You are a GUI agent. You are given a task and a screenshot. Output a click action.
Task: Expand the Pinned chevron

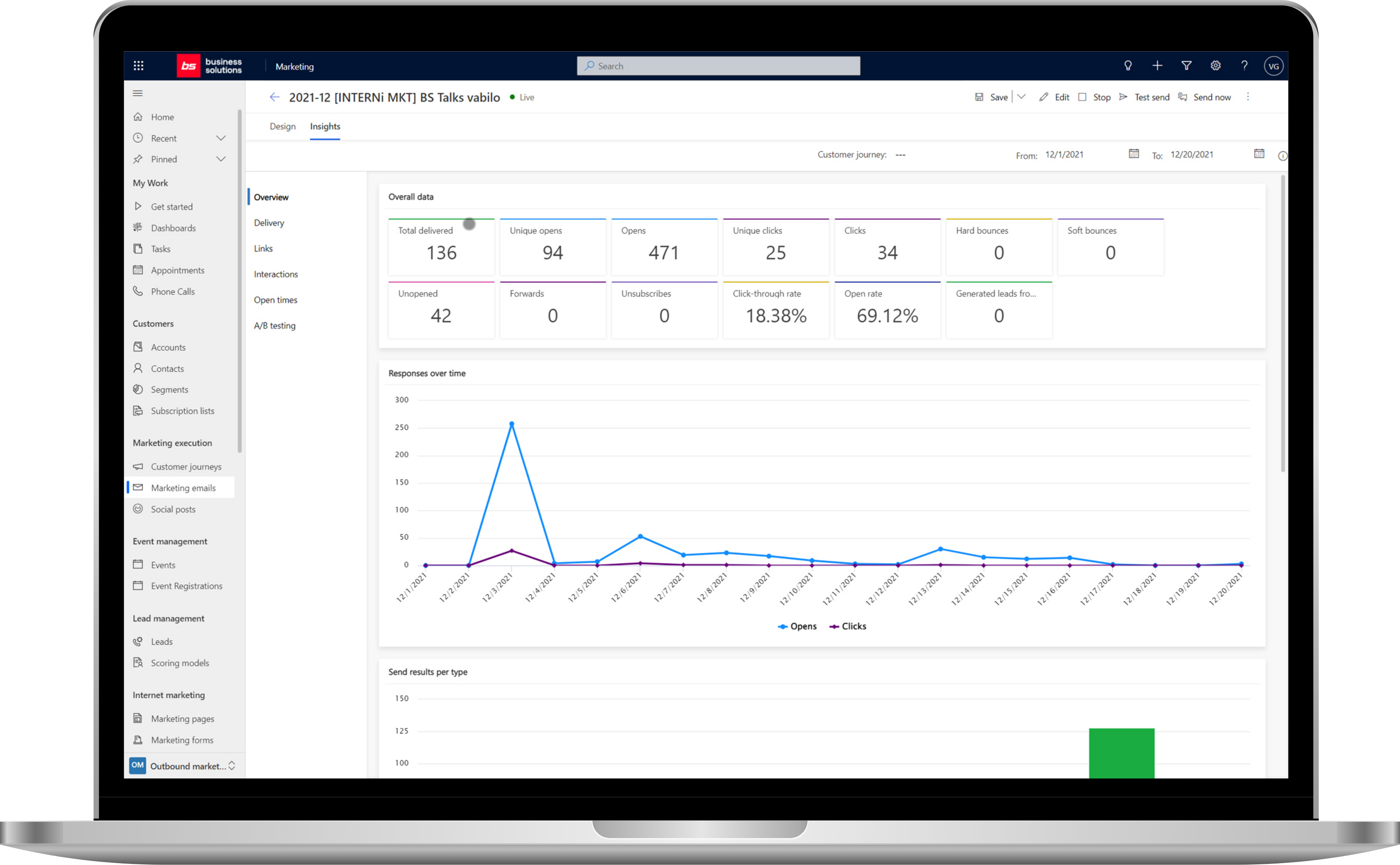(221, 159)
